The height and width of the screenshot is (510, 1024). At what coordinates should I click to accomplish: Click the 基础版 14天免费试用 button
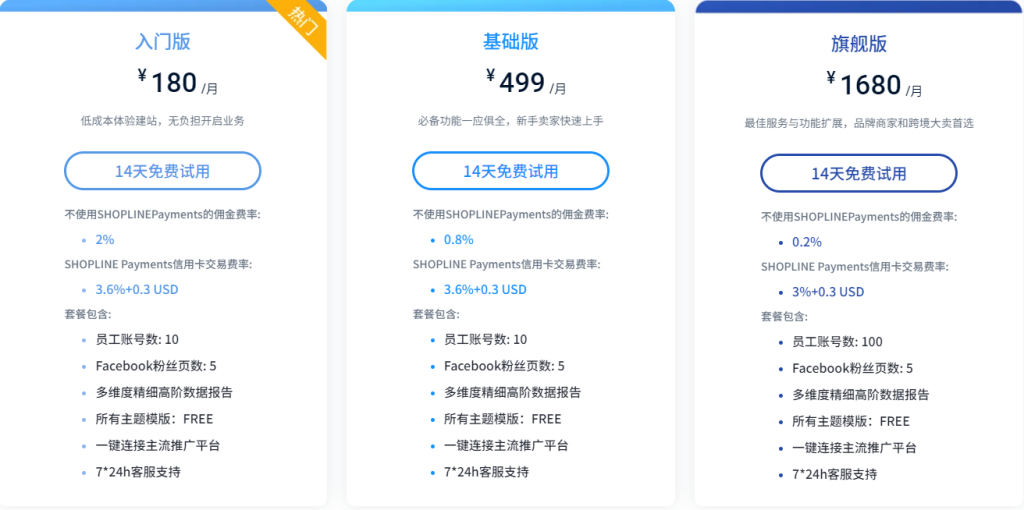(x=510, y=171)
